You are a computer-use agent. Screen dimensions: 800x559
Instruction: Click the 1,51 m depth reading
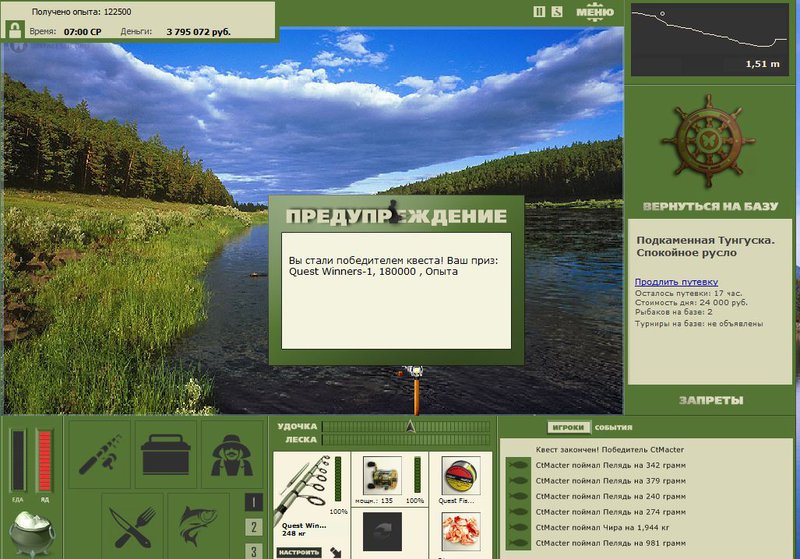pyautogui.click(x=763, y=64)
